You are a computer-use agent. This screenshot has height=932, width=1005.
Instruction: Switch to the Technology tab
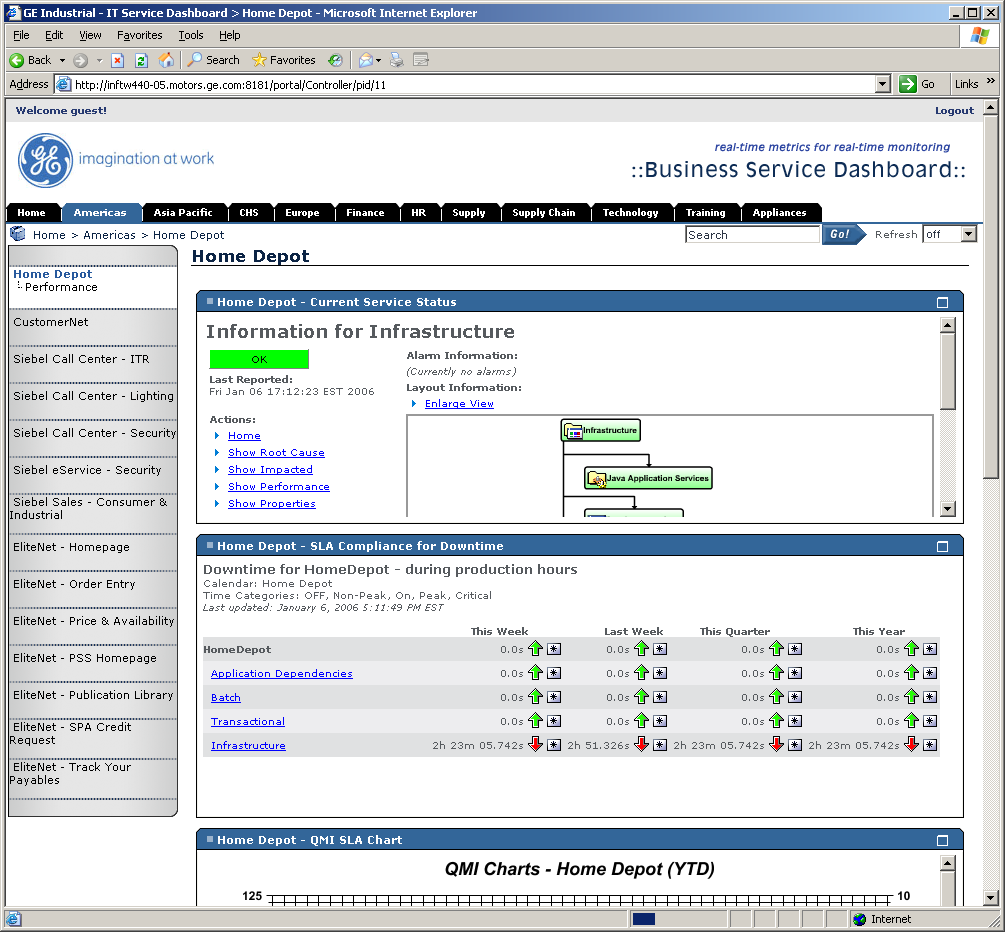point(630,213)
